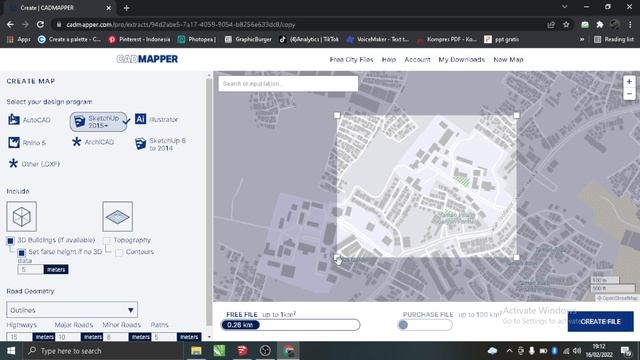The width and height of the screenshot is (640, 360).
Task: Open SketchUp from the taskbar
Action: [x=242, y=351]
